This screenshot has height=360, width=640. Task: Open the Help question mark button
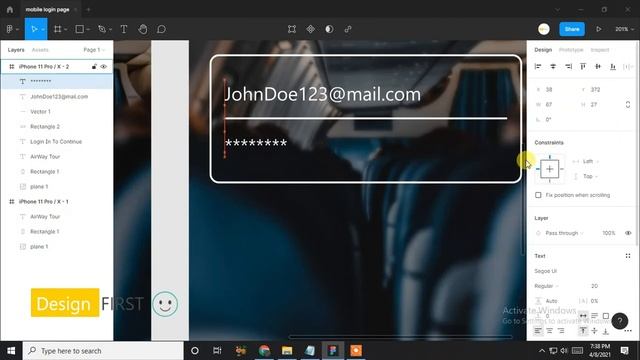tap(620, 321)
